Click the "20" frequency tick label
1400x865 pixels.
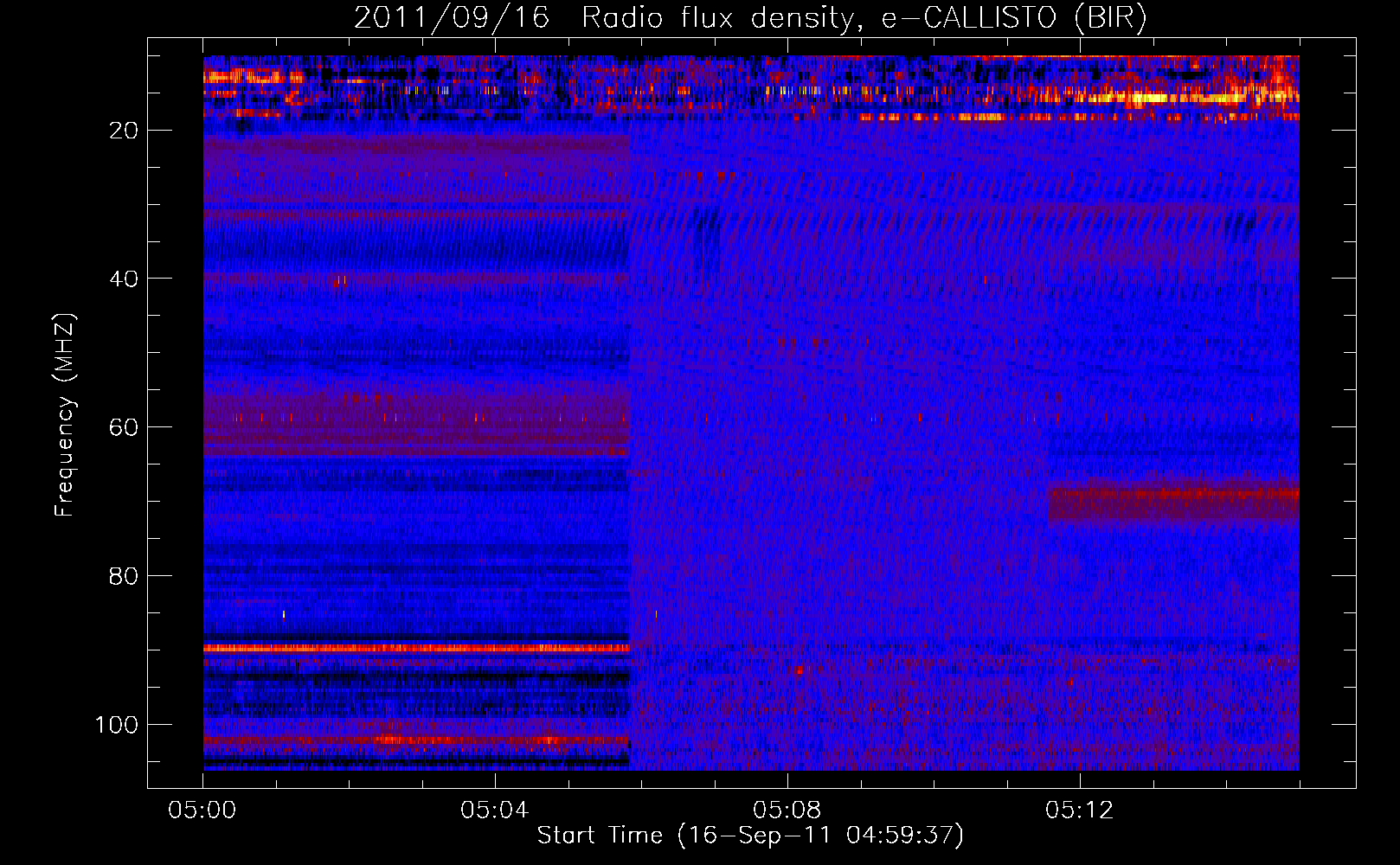[124, 130]
